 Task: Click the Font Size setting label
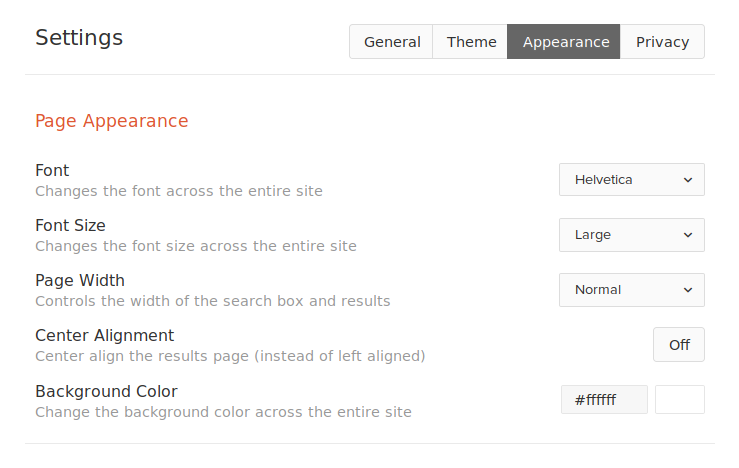tap(70, 225)
